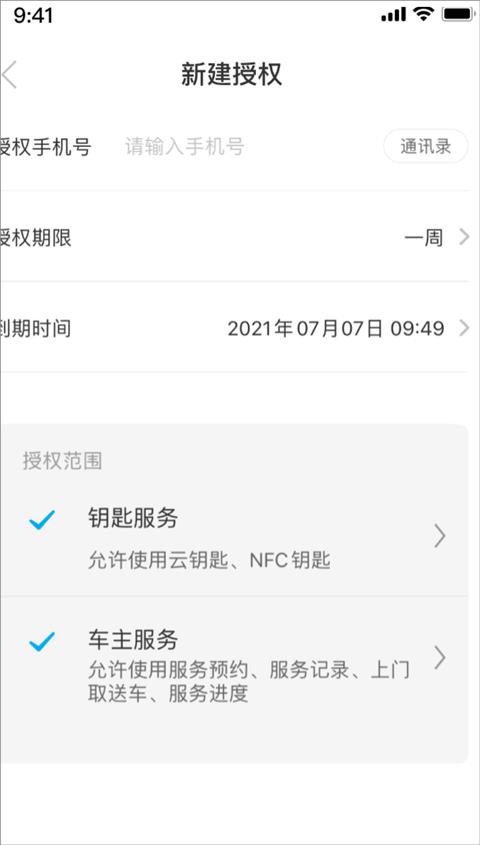Tap the 2021年07月07日 09:49 expiry value

(x=336, y=329)
